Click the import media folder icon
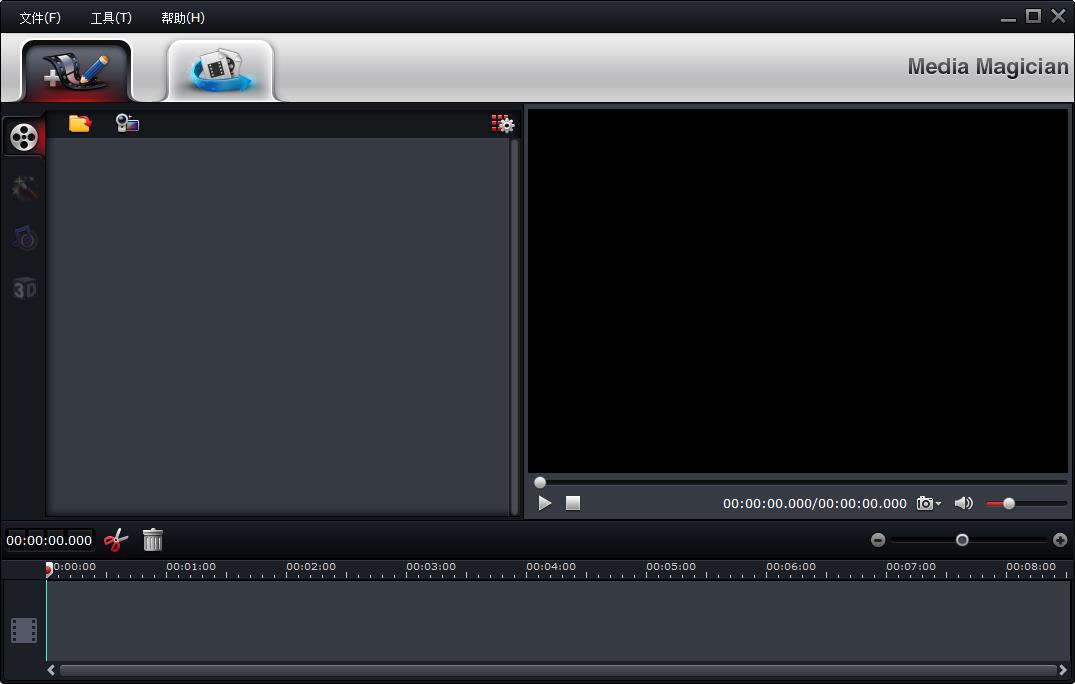This screenshot has height=684, width=1075. [79, 123]
